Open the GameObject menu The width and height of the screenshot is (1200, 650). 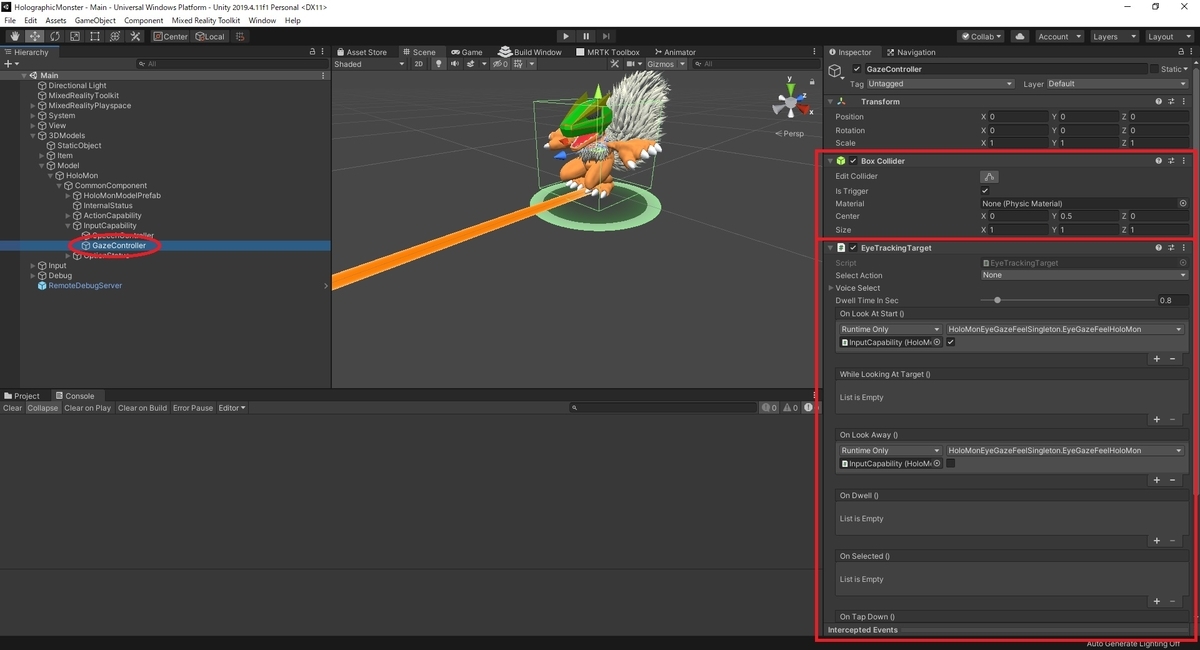[95, 20]
